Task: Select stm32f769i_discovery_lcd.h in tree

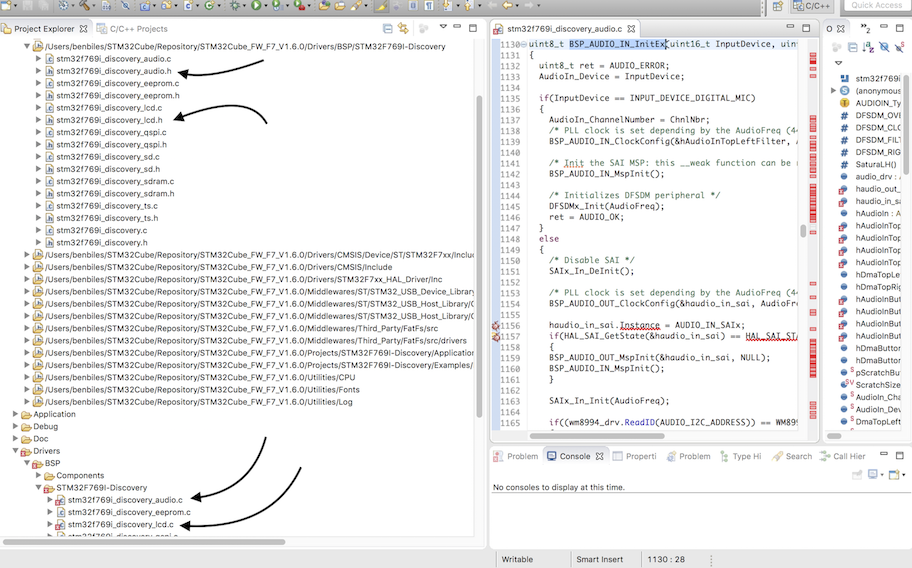Action: [110, 120]
